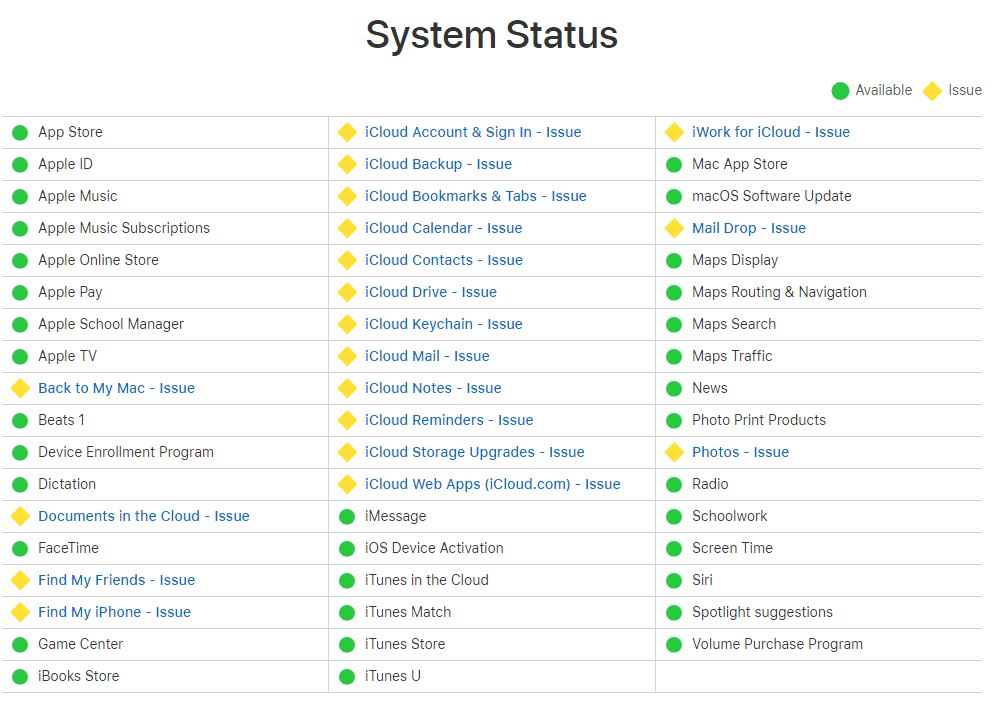Click the green dot beside Apple Music Subscriptions
This screenshot has height=706, width=995.
[20, 228]
